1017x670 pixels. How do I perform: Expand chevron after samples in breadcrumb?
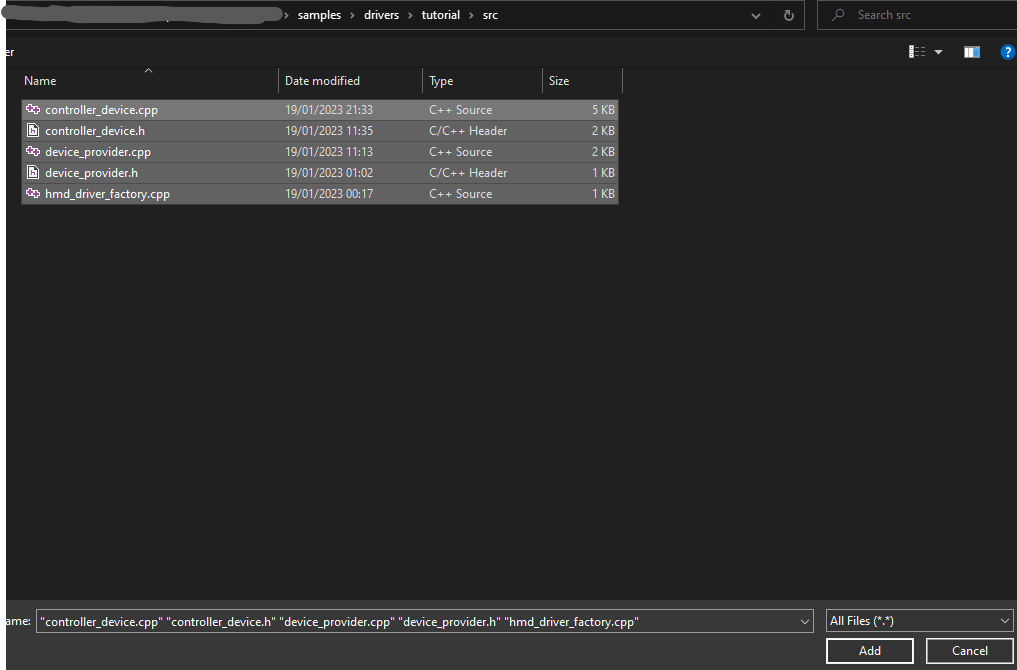click(352, 15)
